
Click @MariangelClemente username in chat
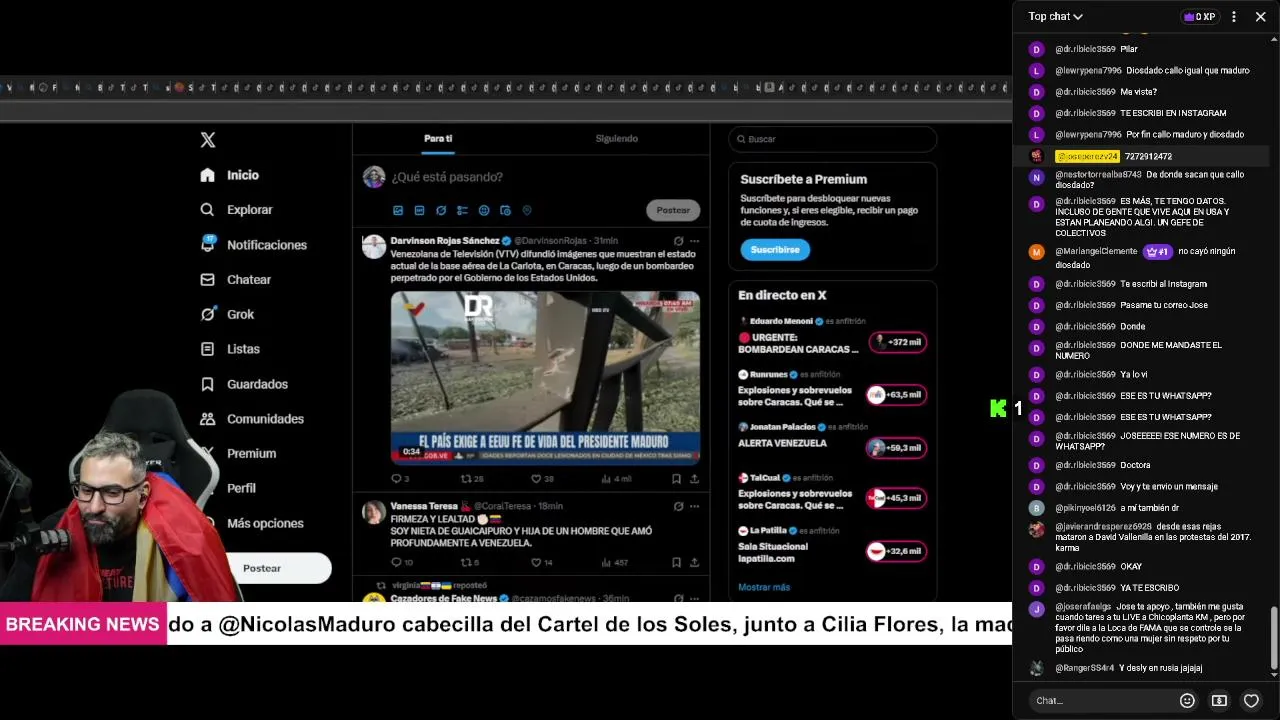(x=1096, y=252)
